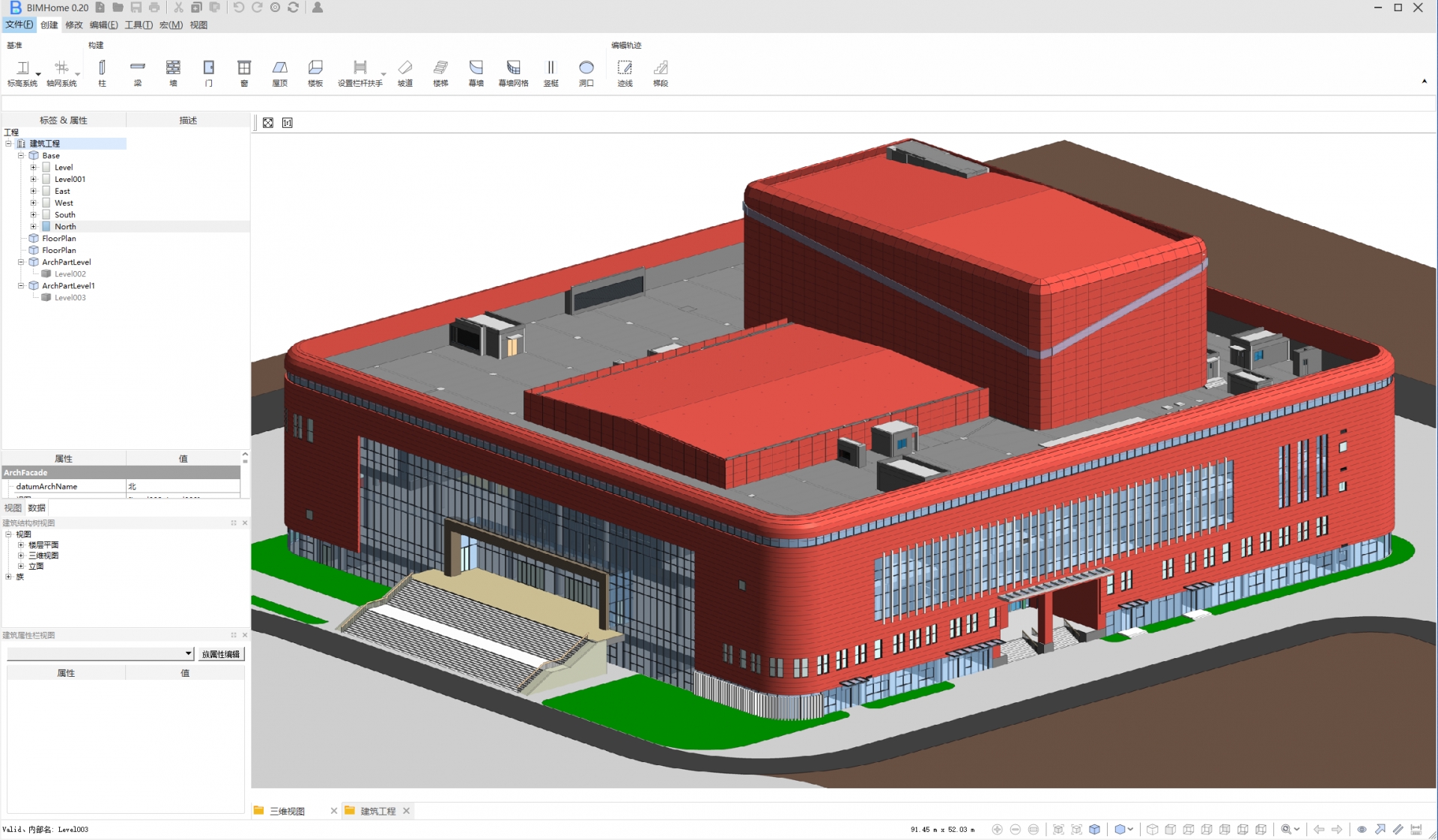Click the zoom-in plus icon in status bar
This screenshot has height=840, width=1438.
[x=997, y=830]
